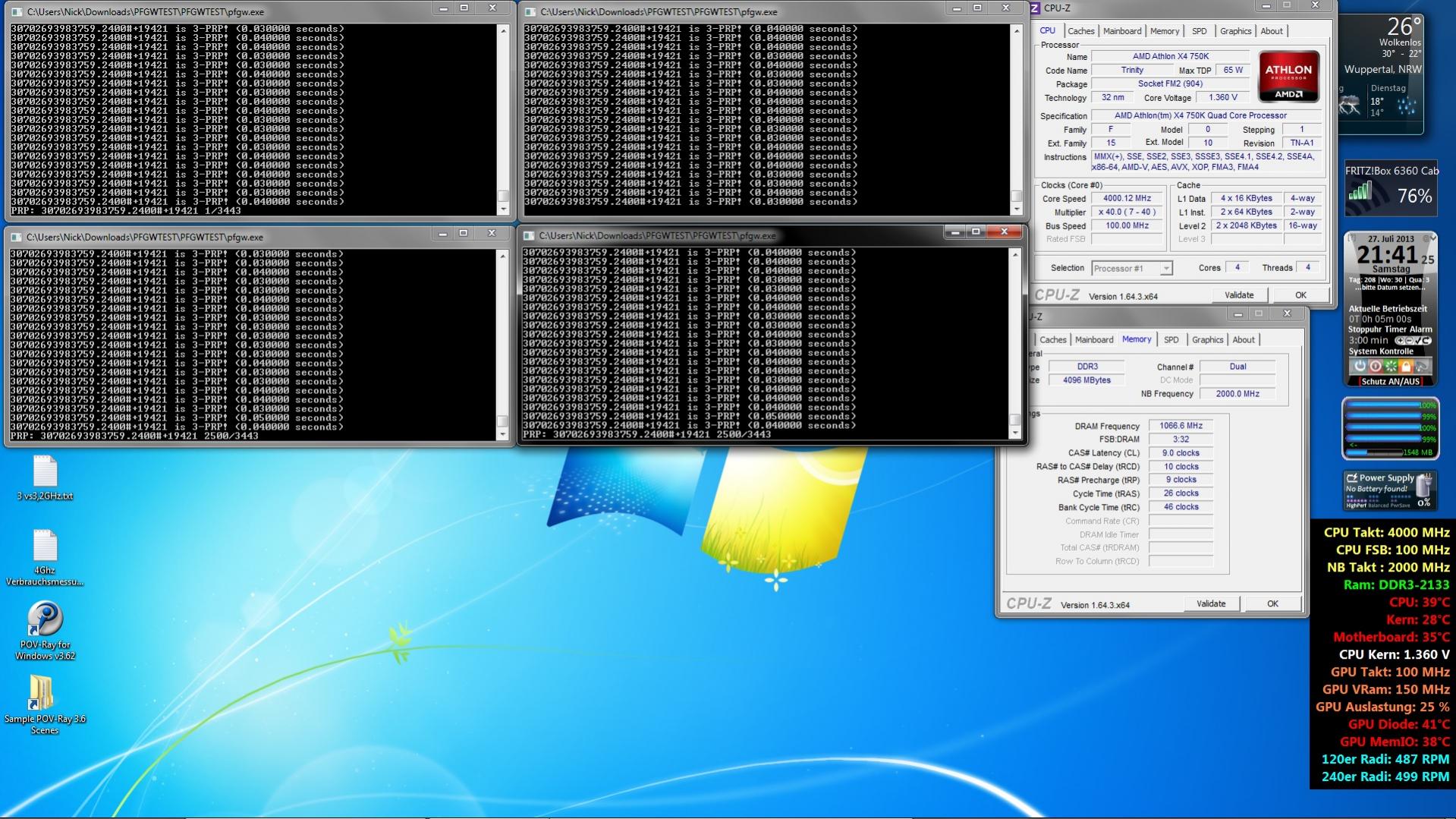Click the scroll-up arrow in the top-left pfgw.exe window
The image size is (1456, 819).
pos(502,30)
